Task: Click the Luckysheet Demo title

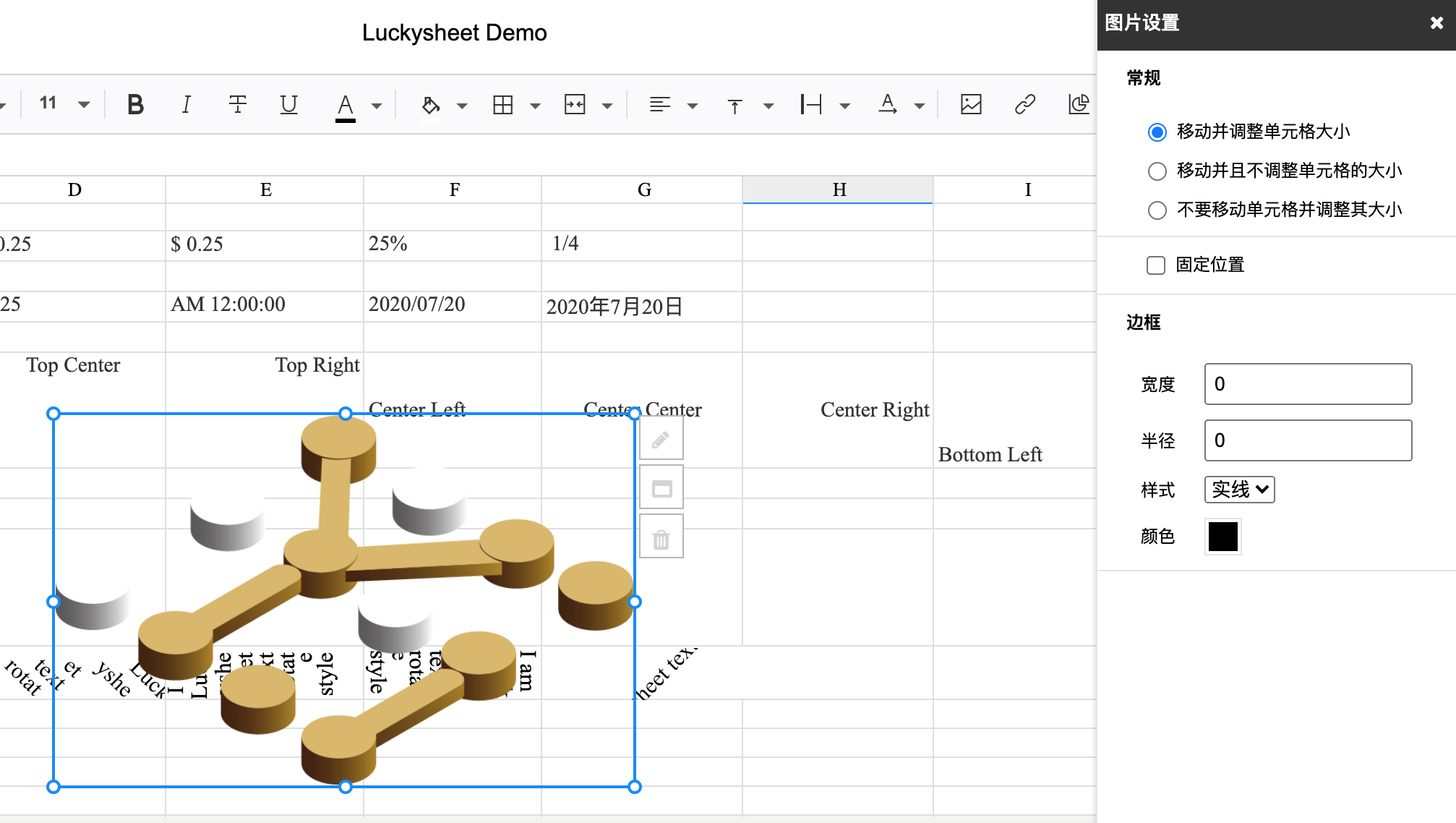Action: pos(454,33)
